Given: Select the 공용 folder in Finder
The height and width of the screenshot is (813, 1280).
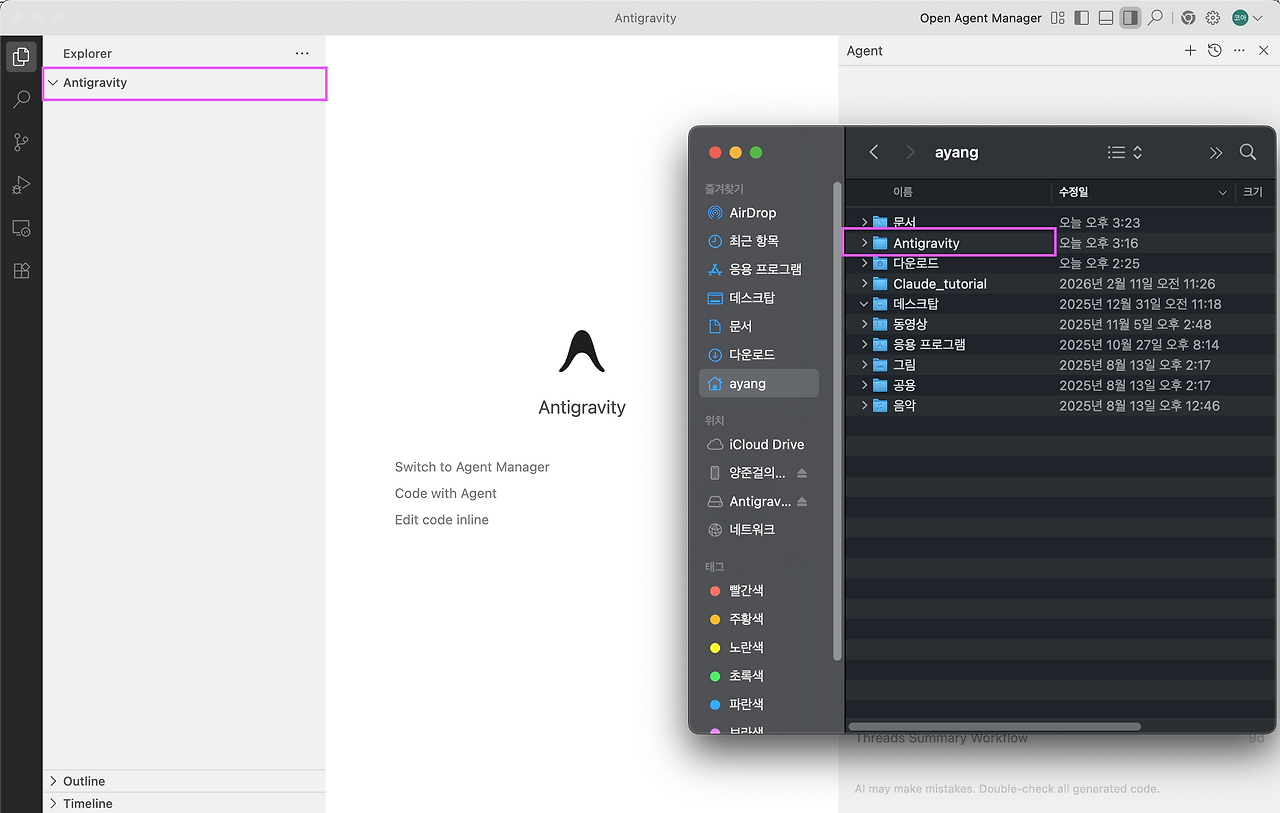Looking at the screenshot, I should pyautogui.click(x=1060, y=385).
